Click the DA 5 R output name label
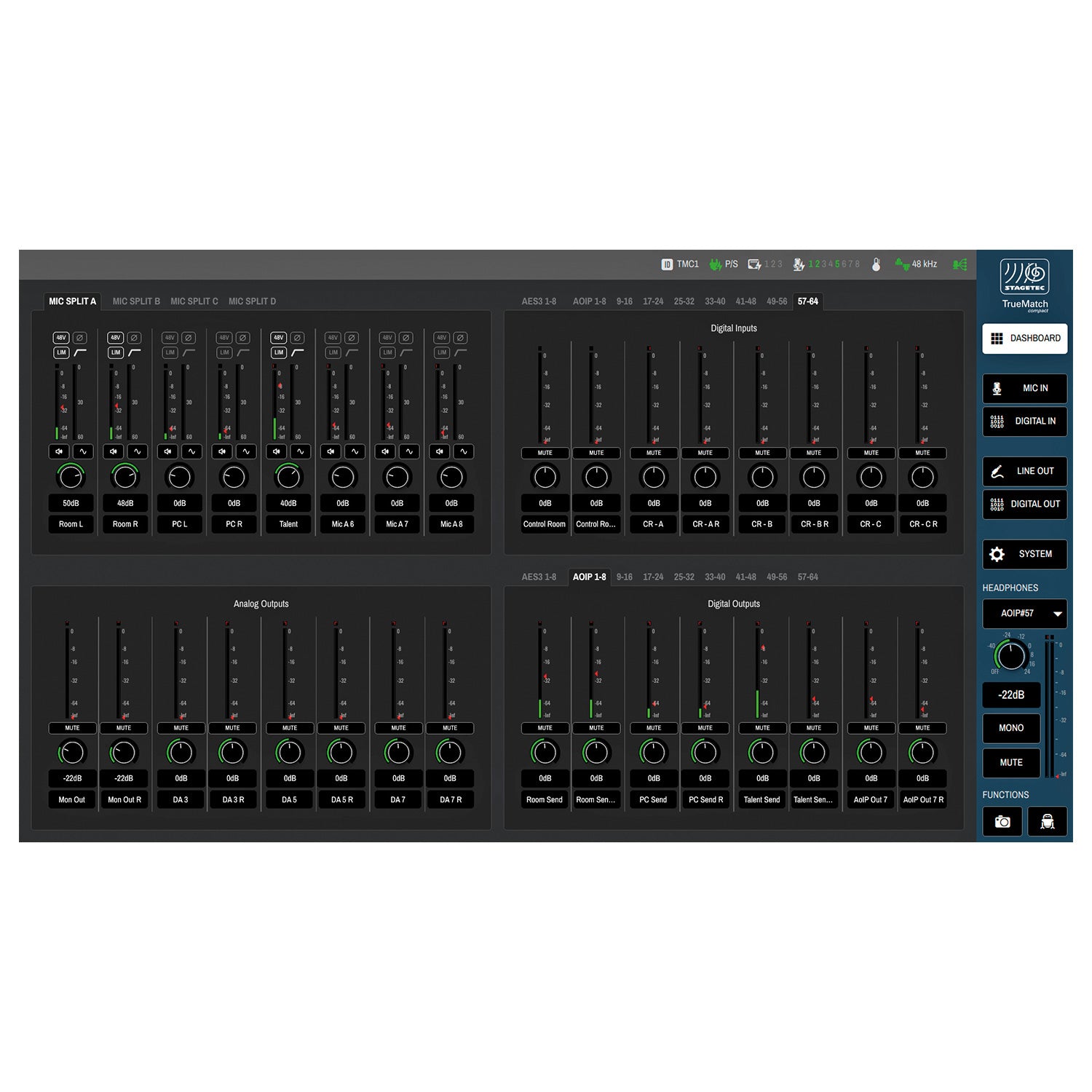The height and width of the screenshot is (1092, 1092). click(341, 799)
